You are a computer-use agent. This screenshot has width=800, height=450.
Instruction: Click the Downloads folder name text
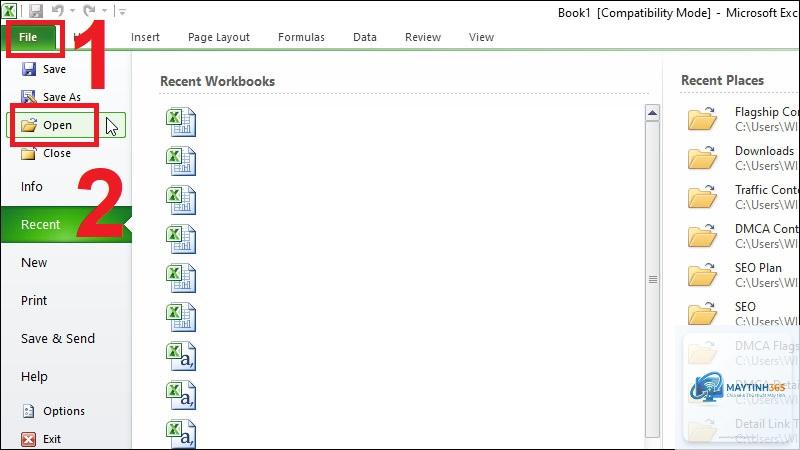click(x=764, y=151)
